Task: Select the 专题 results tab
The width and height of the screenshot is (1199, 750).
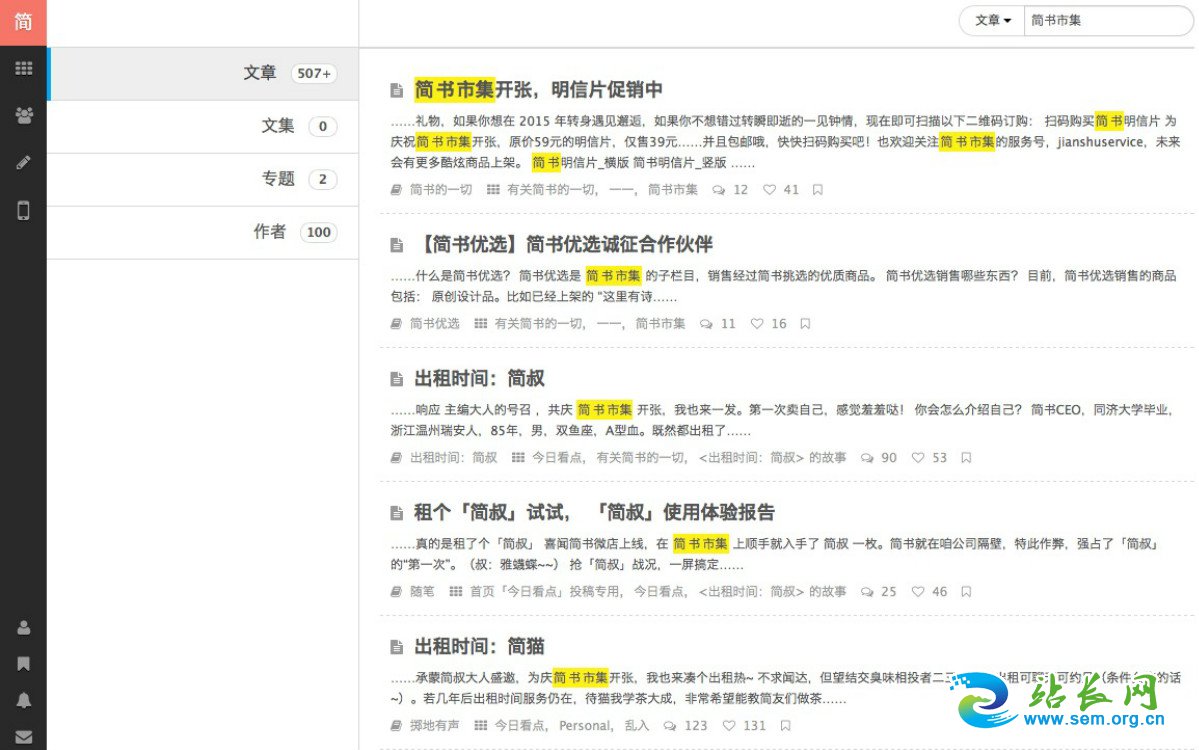Action: point(203,179)
